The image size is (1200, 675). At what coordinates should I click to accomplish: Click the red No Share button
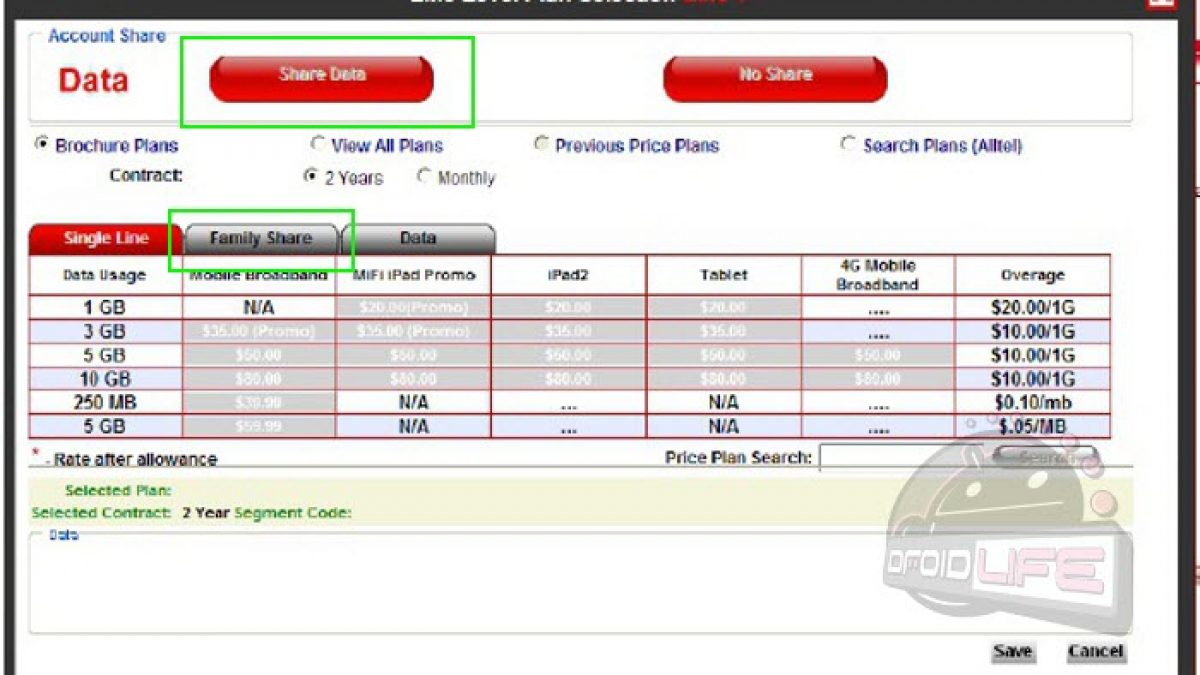tap(775, 78)
